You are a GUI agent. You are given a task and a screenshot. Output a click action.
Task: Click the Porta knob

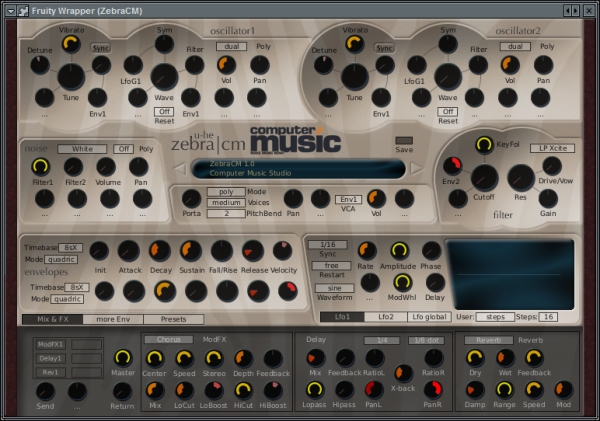pos(191,198)
